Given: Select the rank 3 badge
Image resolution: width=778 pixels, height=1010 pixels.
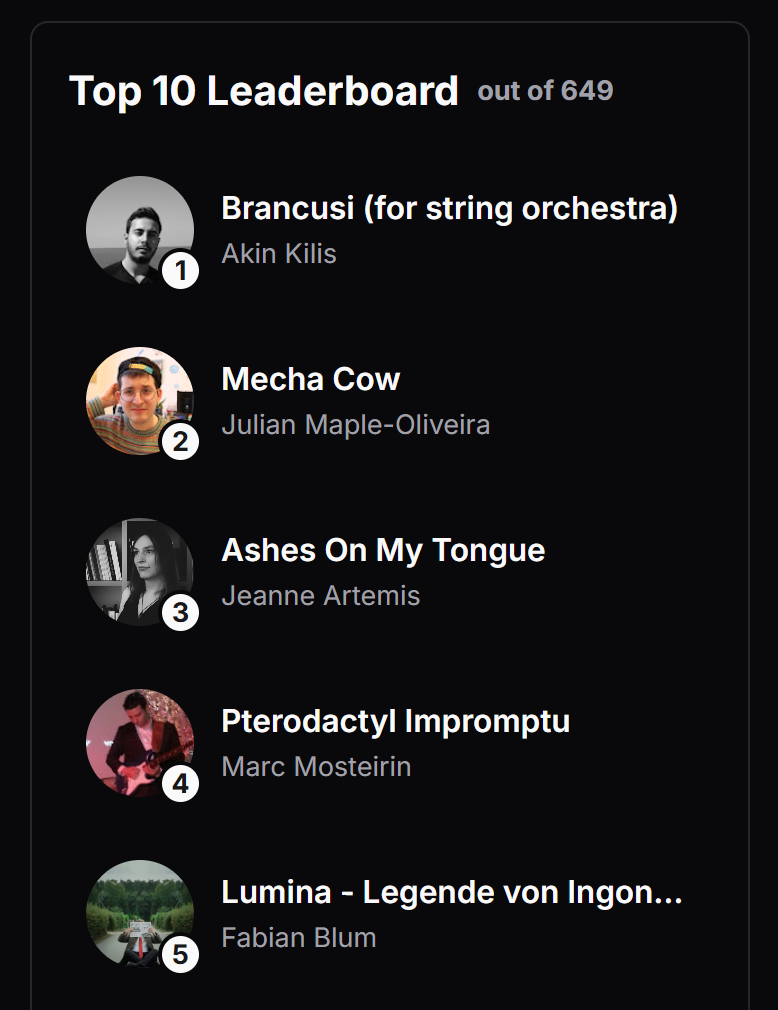Looking at the screenshot, I should [x=180, y=612].
